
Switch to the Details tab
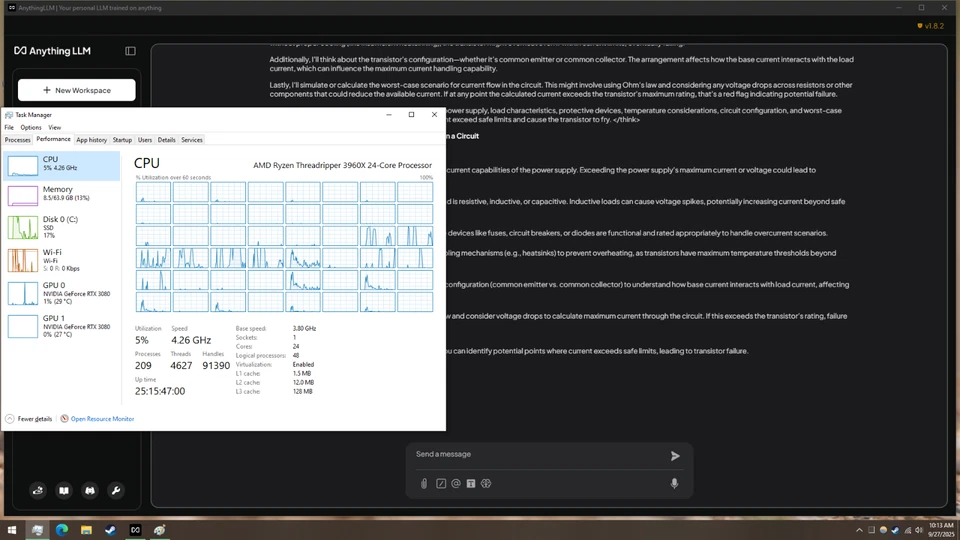tap(167, 140)
